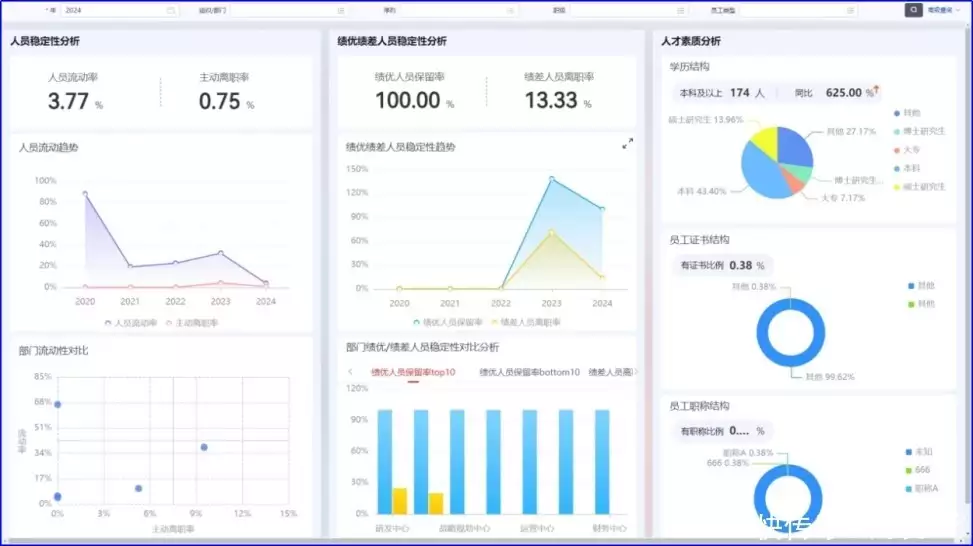Image resolution: width=973 pixels, height=546 pixels.
Task: Click the left arrow beside the 绩优人员保留率top10 tab
Action: point(351,372)
